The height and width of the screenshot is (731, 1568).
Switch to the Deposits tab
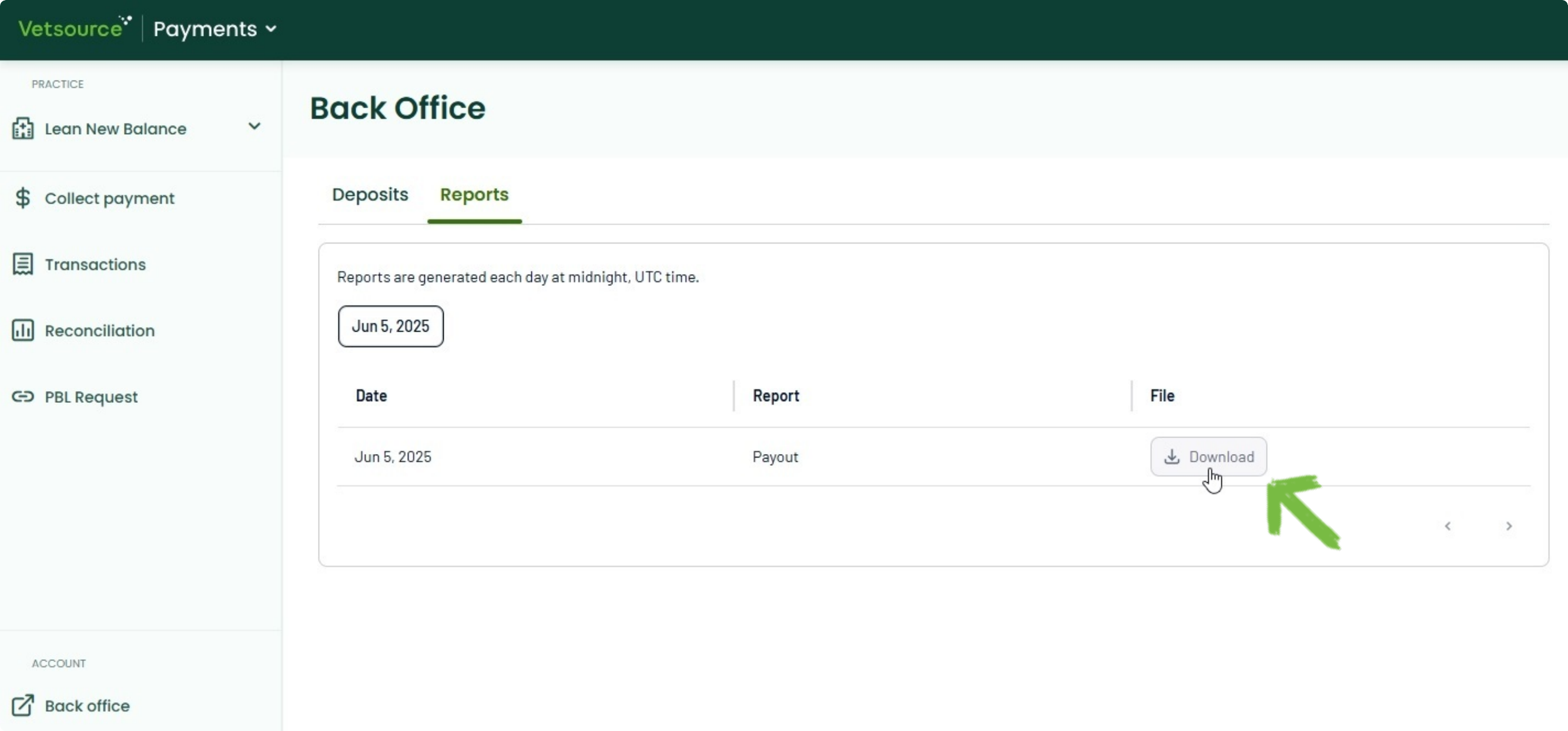(370, 194)
